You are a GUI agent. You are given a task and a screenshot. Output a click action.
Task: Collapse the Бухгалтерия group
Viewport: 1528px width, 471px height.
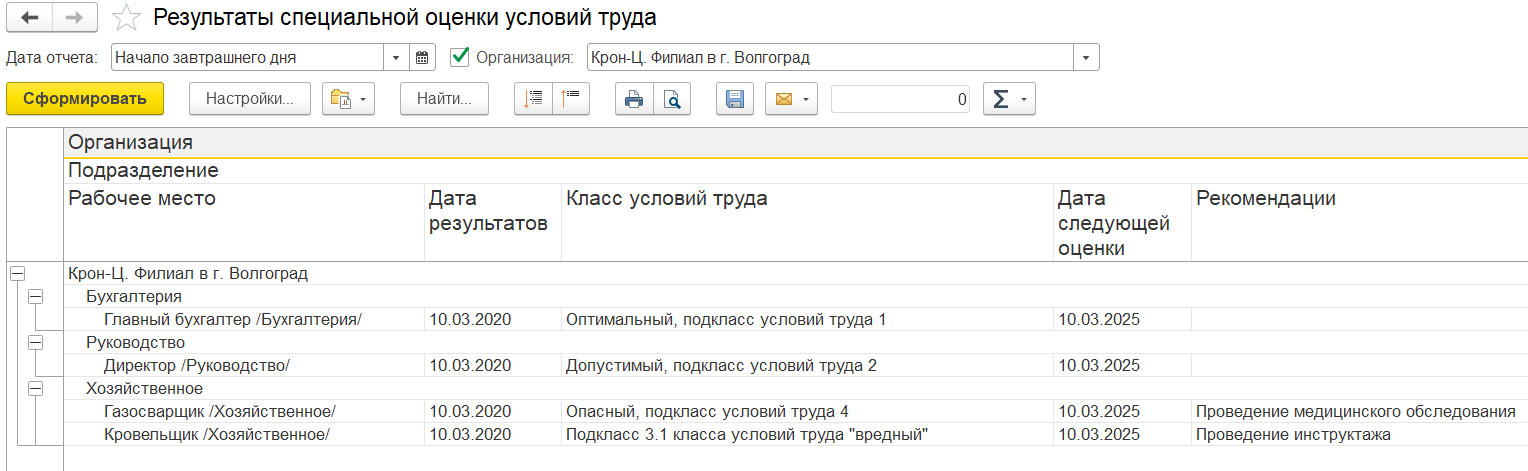35,297
